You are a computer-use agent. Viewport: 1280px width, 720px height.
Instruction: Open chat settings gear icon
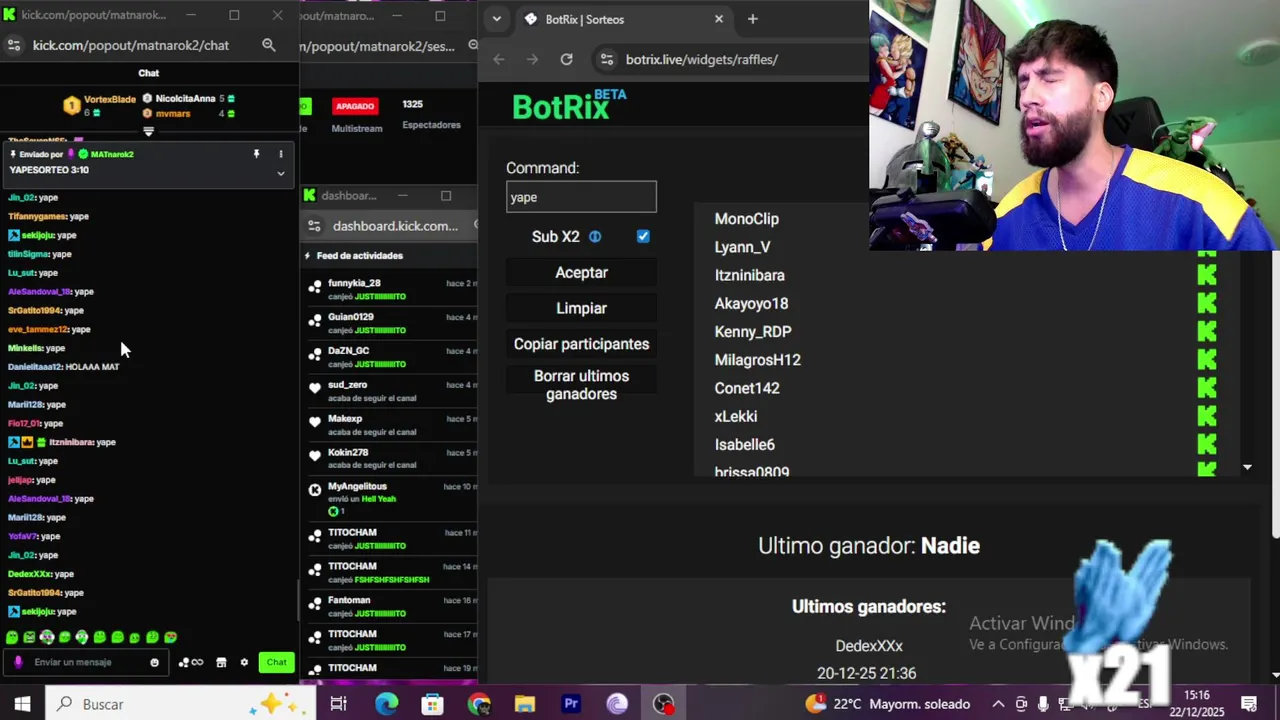click(x=244, y=662)
